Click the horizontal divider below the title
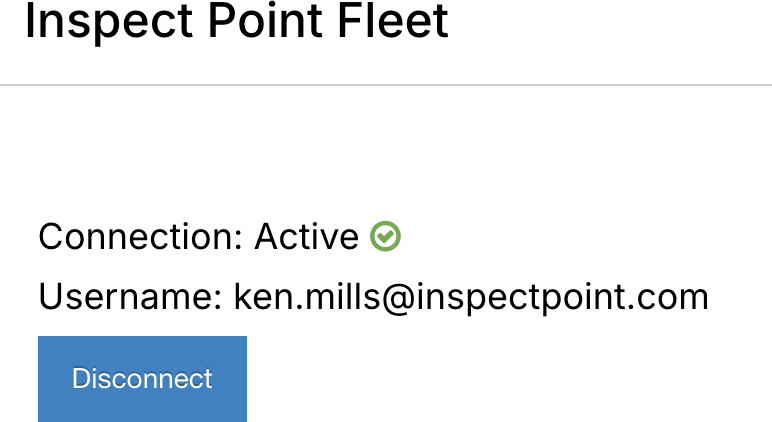Viewport: 772px width, 422px height. [386, 85]
